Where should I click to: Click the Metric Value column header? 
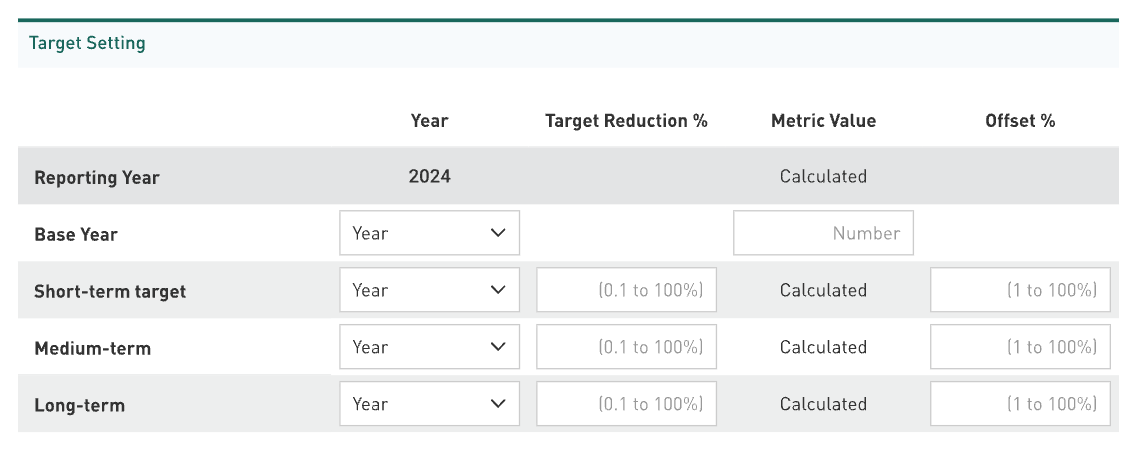pos(823,121)
